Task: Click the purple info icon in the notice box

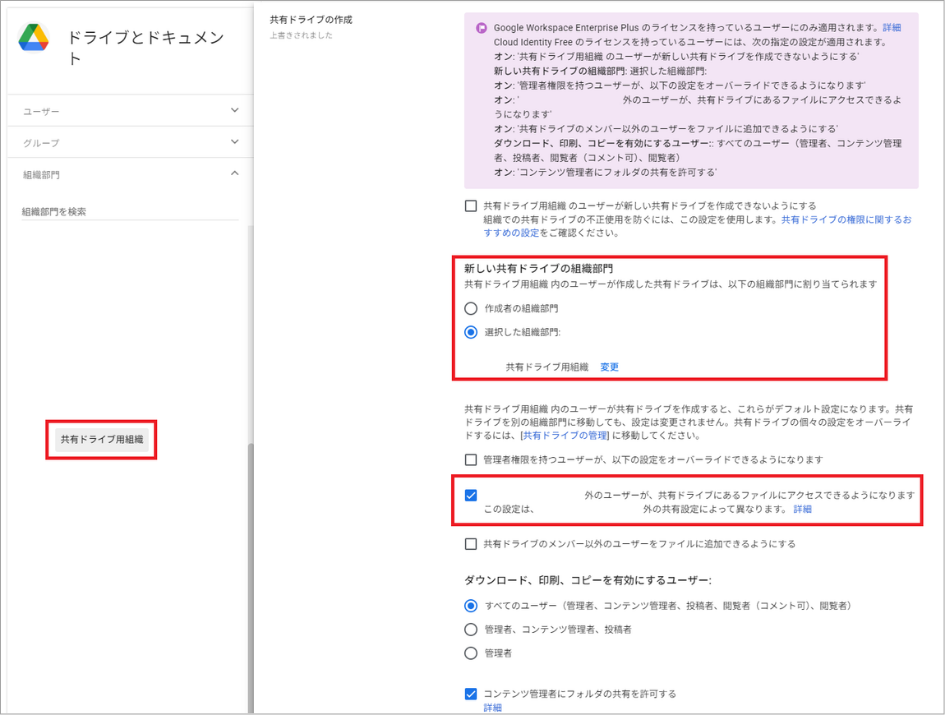Action: [481, 28]
